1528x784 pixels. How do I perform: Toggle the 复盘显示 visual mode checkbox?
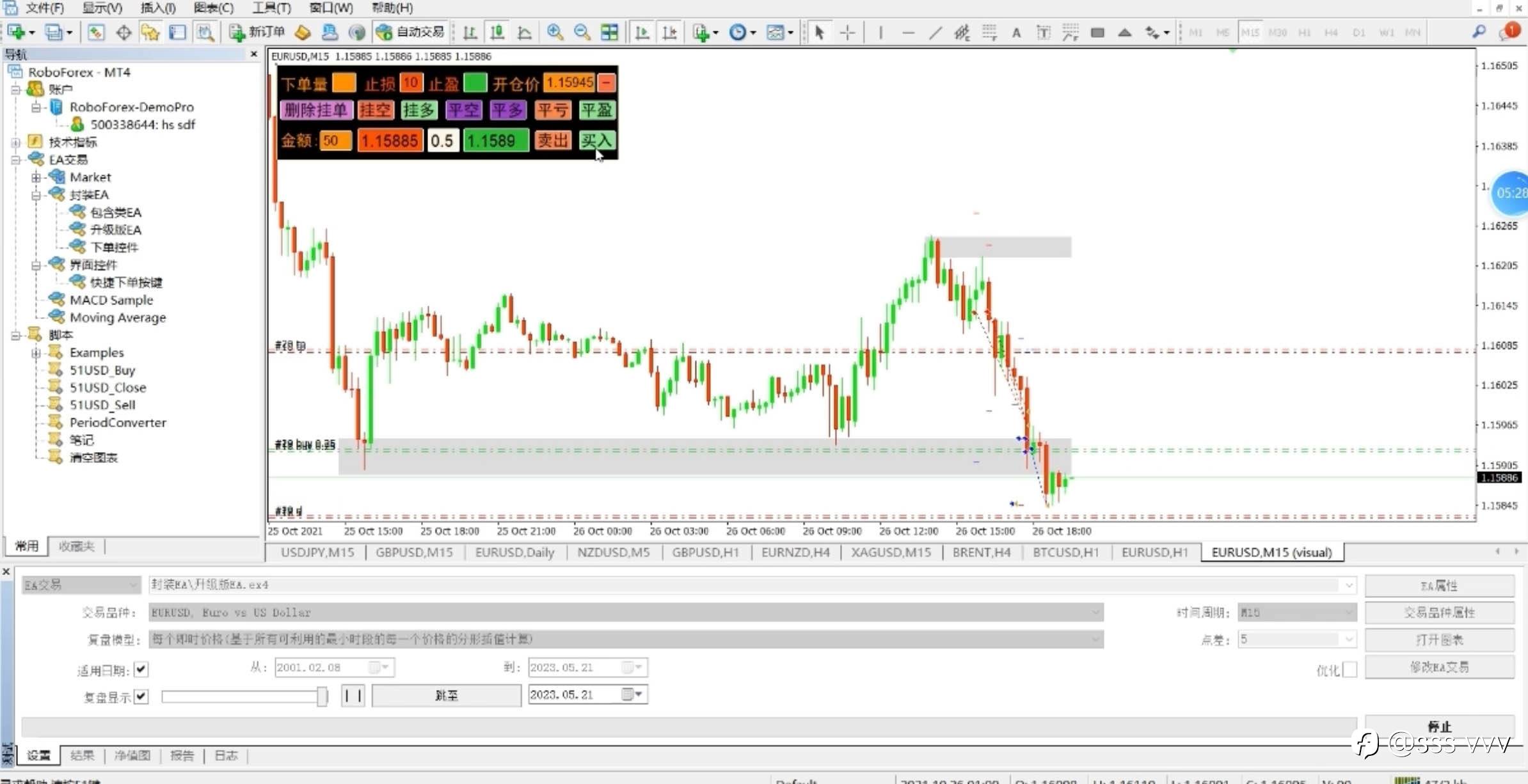click(x=141, y=696)
